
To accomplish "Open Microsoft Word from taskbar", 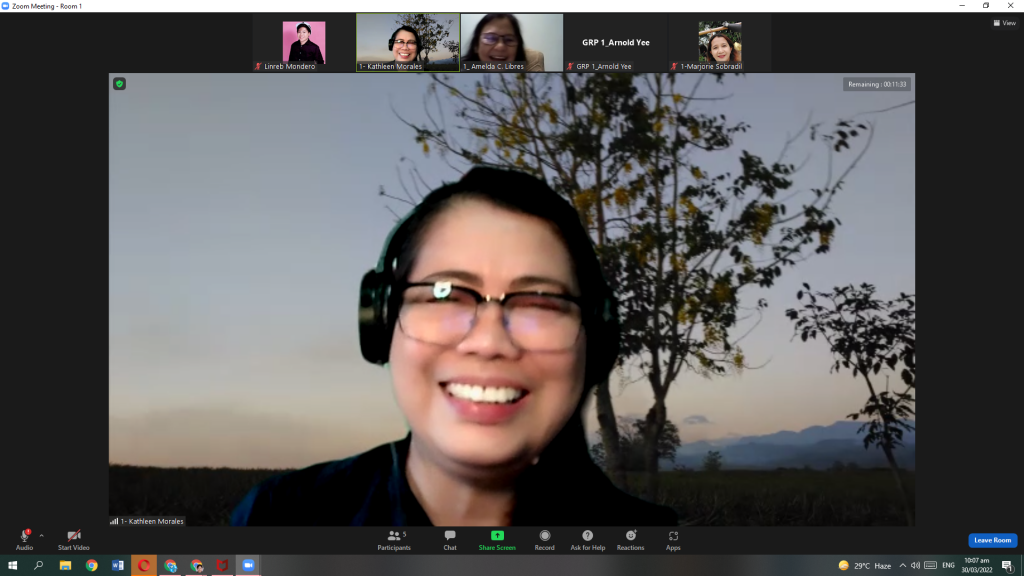I will click(x=118, y=566).
